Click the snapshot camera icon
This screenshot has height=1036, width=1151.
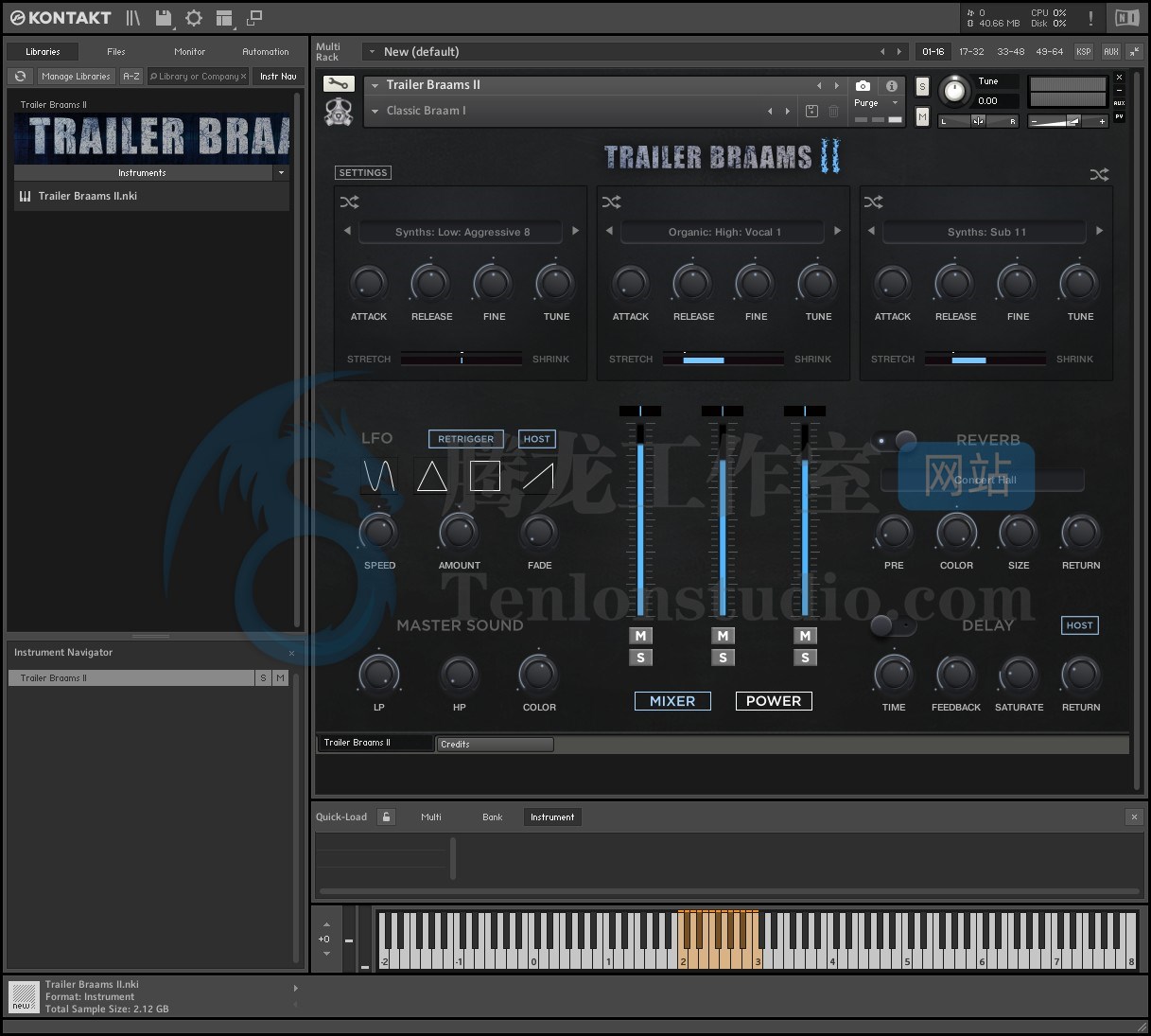[863, 85]
